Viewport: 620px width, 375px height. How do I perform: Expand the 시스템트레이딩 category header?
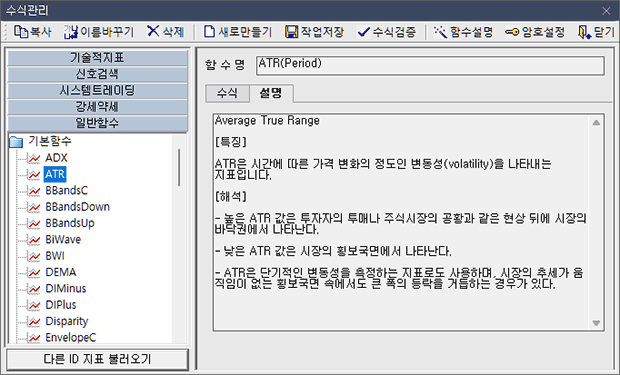tap(97, 91)
